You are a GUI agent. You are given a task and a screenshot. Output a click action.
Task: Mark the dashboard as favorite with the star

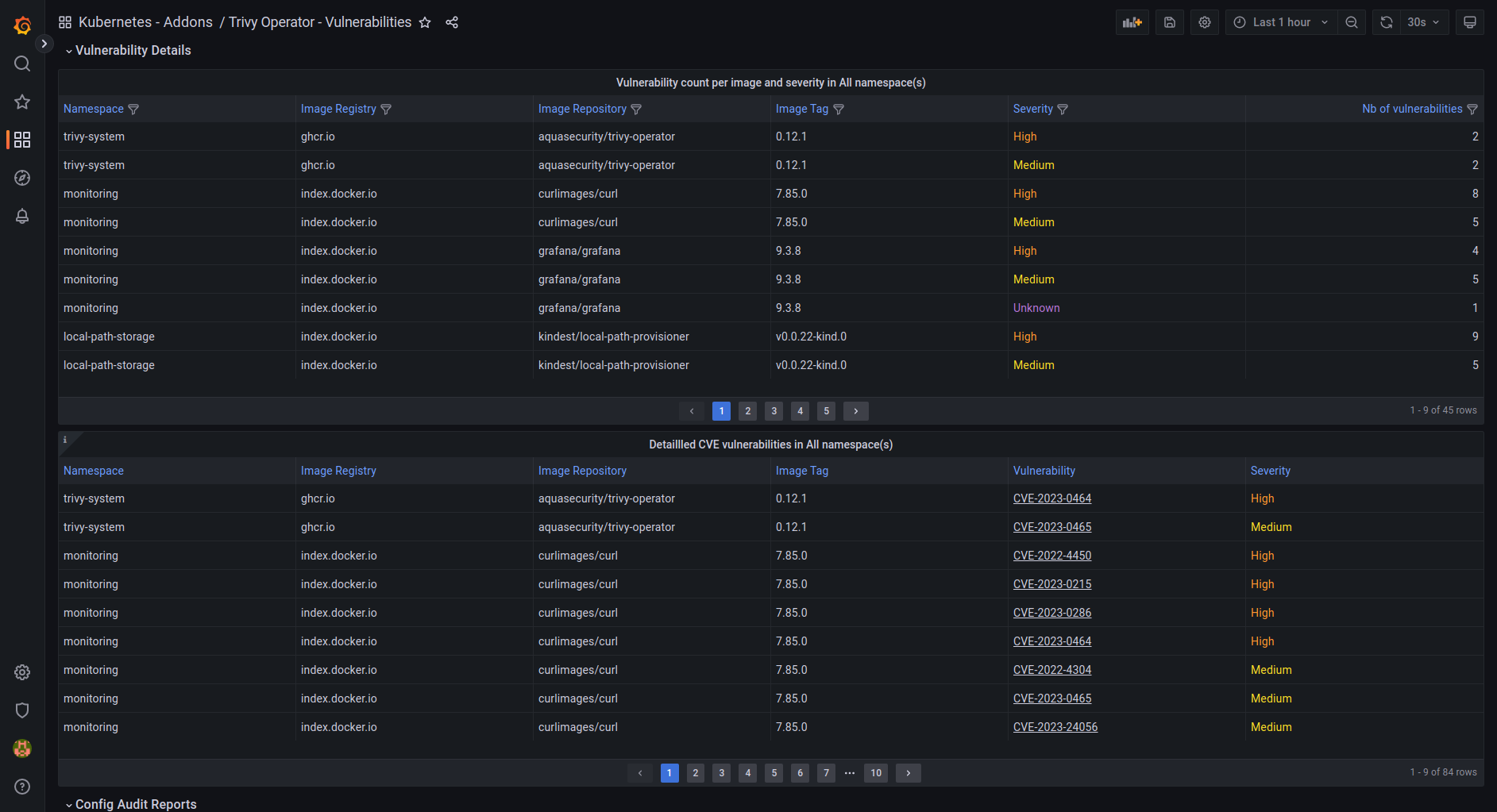pos(425,22)
